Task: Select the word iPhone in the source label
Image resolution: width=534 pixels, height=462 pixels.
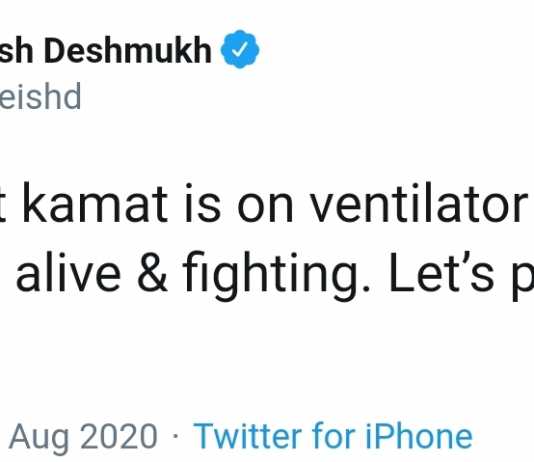Action: [419, 435]
